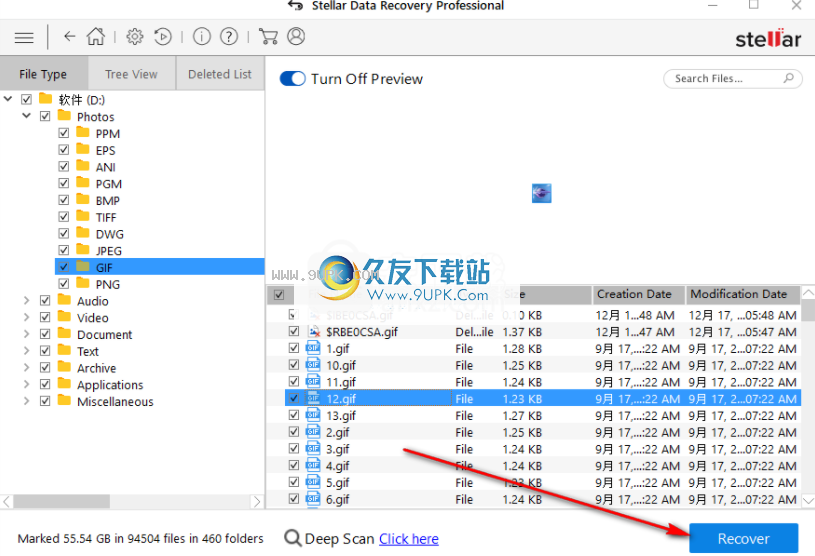Click the search magnifier icon
This screenshot has height=556, width=815.
click(x=788, y=78)
